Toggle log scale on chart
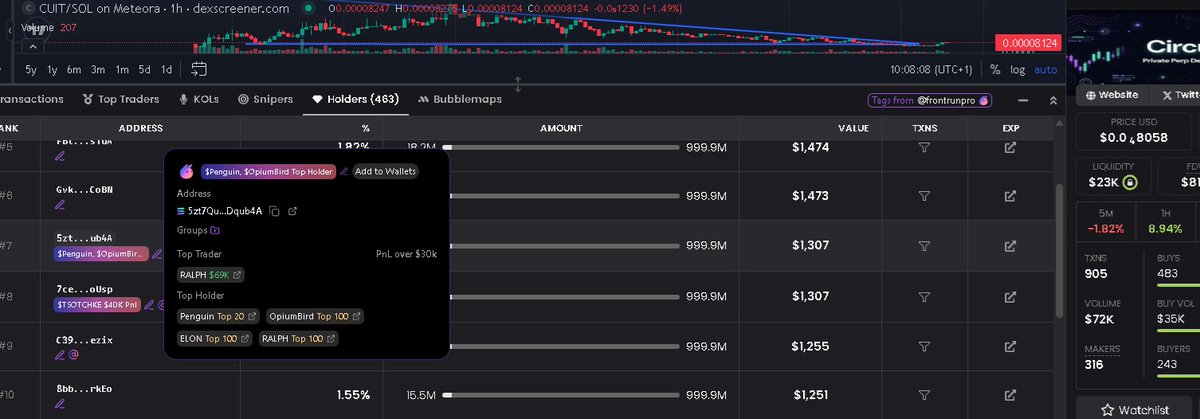Image resolution: width=1200 pixels, height=419 pixels. tap(1018, 70)
